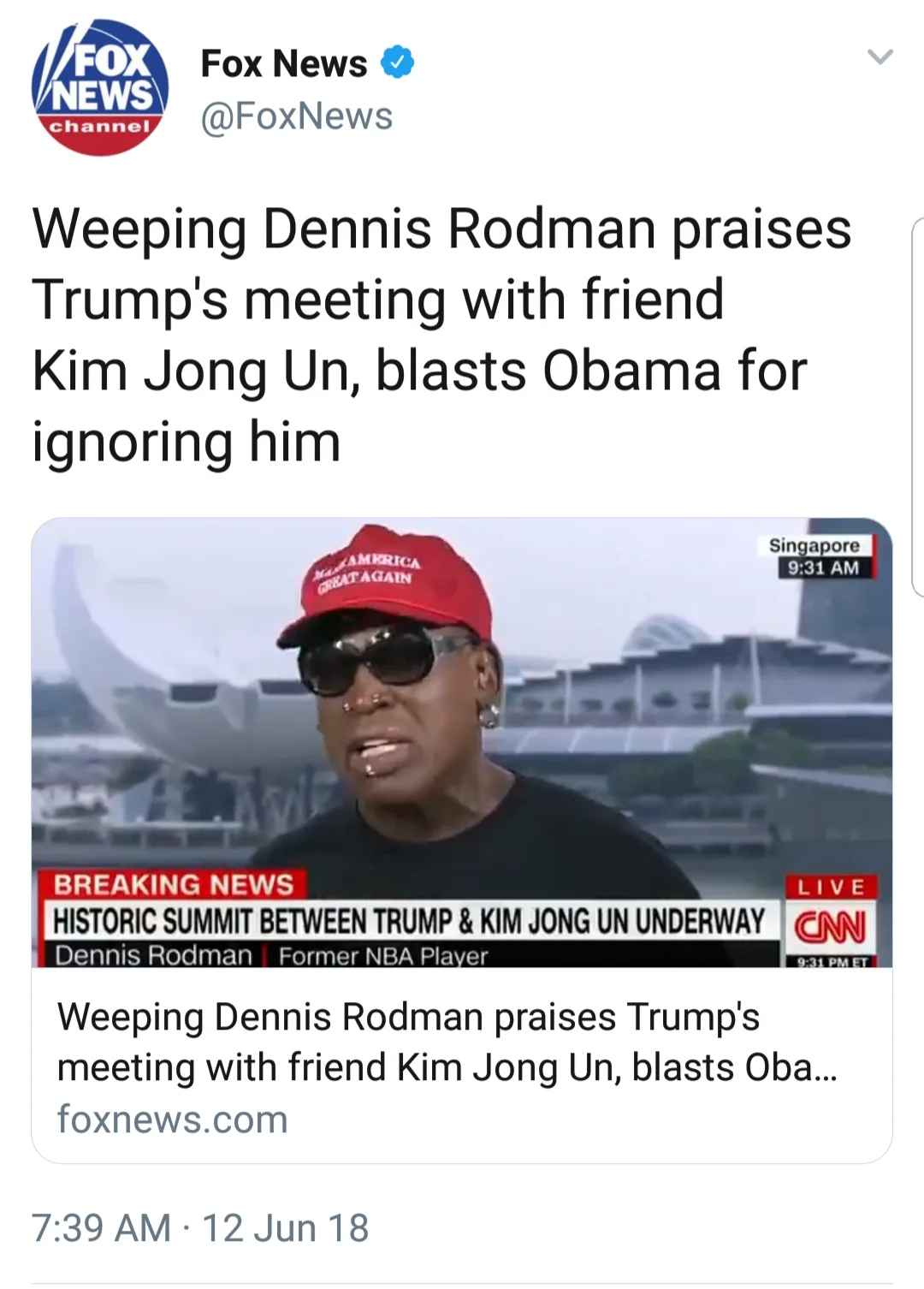Open the Fox News profile avatar
924x1289 pixels.
coord(100,87)
